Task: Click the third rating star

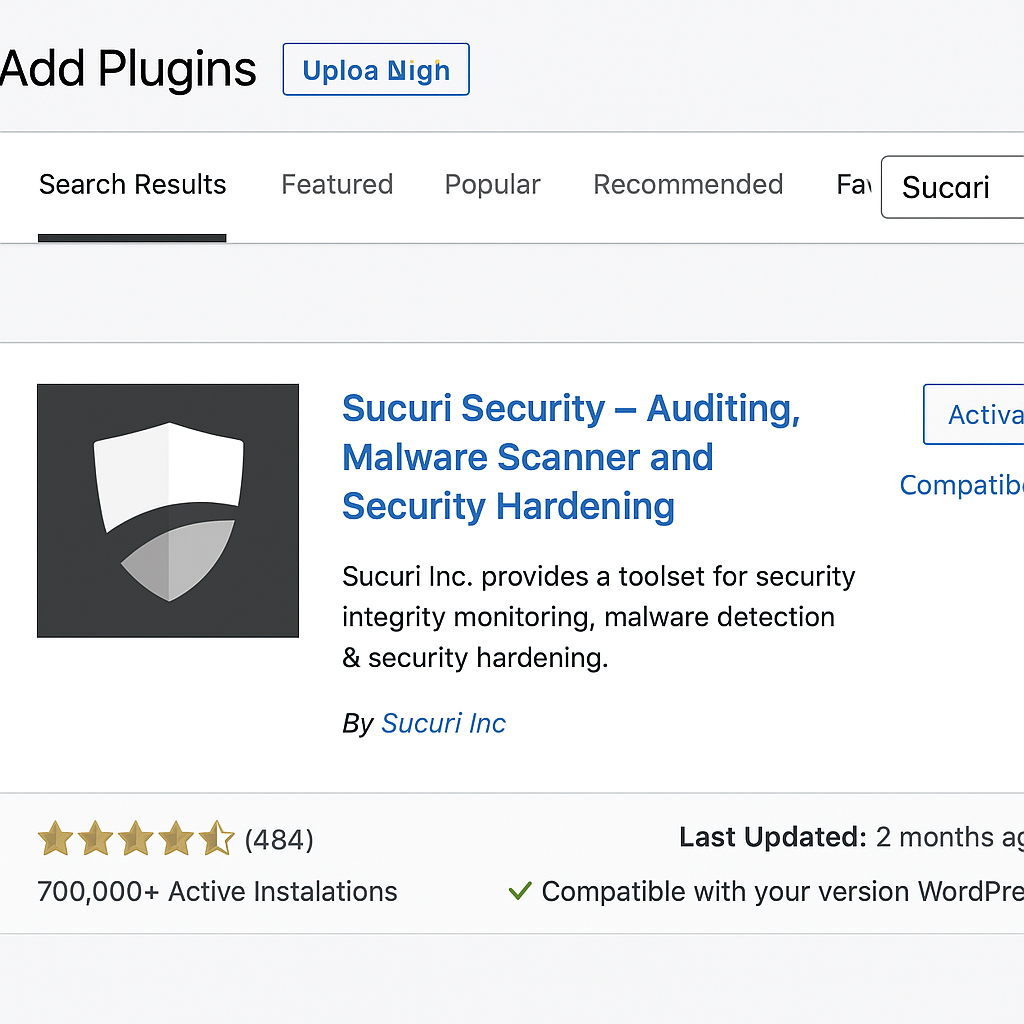Action: (136, 838)
